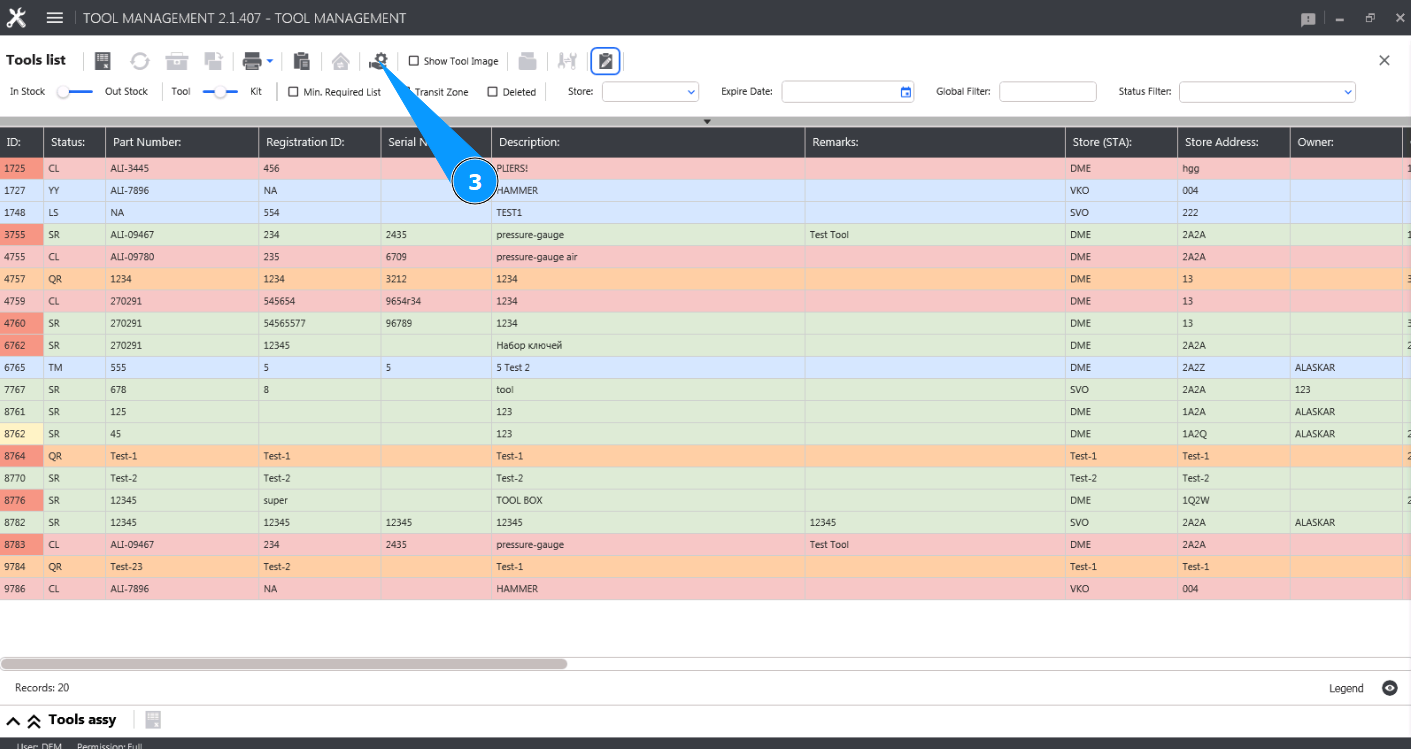Click the Test Tool remark in row 3755

click(830, 235)
